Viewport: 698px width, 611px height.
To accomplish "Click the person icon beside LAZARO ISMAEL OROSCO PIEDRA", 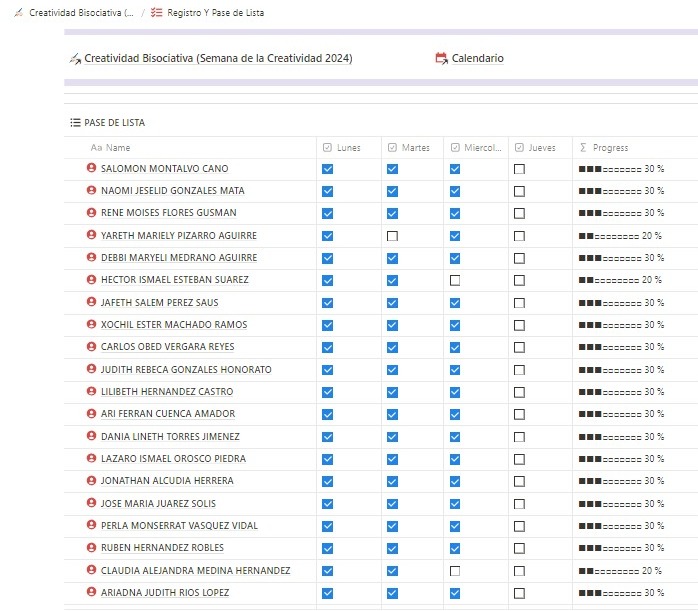I will coord(91,458).
